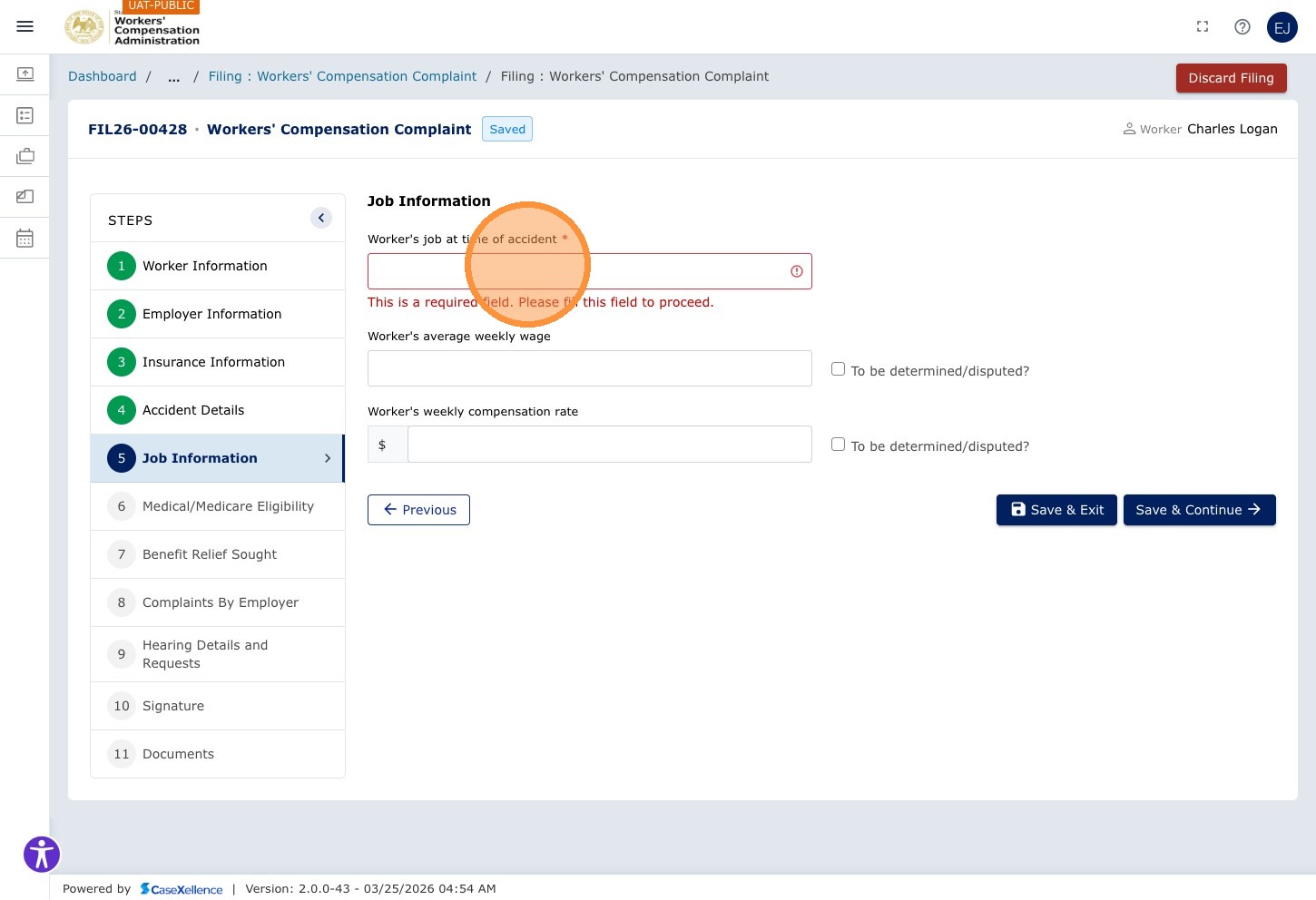Expand the Job Information step chevron
1316x900 pixels.
point(328,458)
